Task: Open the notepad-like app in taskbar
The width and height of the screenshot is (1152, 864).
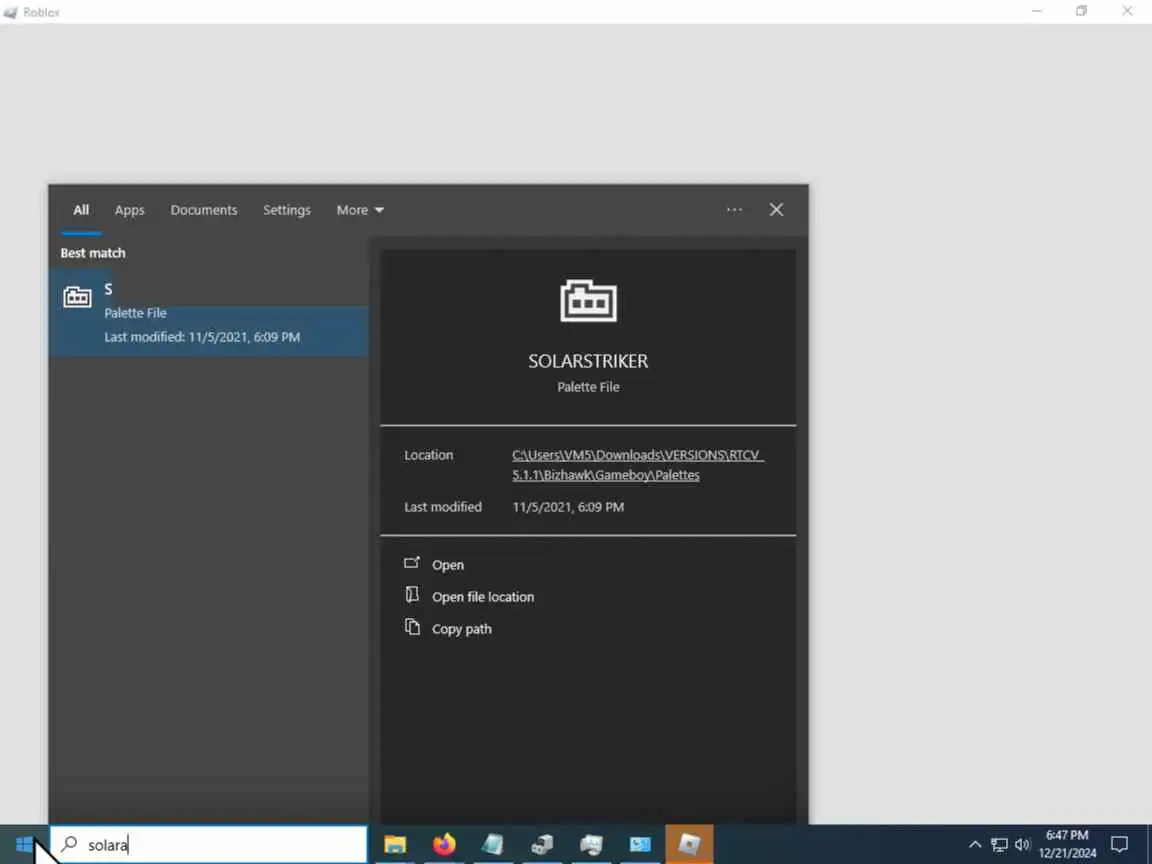Action: pos(493,845)
